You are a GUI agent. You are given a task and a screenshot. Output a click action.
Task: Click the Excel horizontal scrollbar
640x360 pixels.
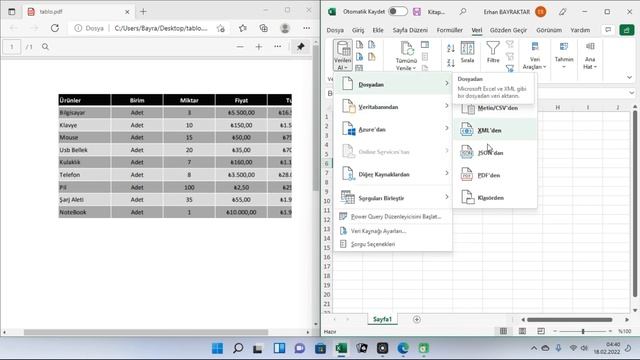569,320
